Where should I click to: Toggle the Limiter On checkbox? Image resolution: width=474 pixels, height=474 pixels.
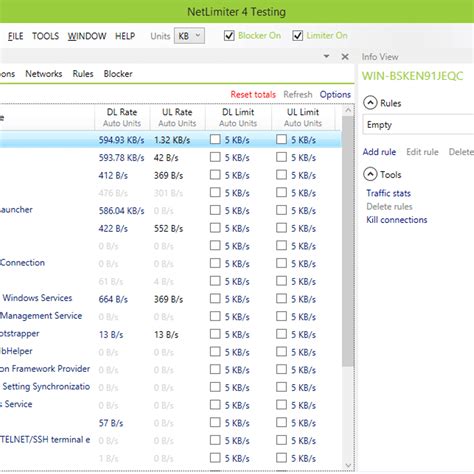pyautogui.click(x=297, y=35)
